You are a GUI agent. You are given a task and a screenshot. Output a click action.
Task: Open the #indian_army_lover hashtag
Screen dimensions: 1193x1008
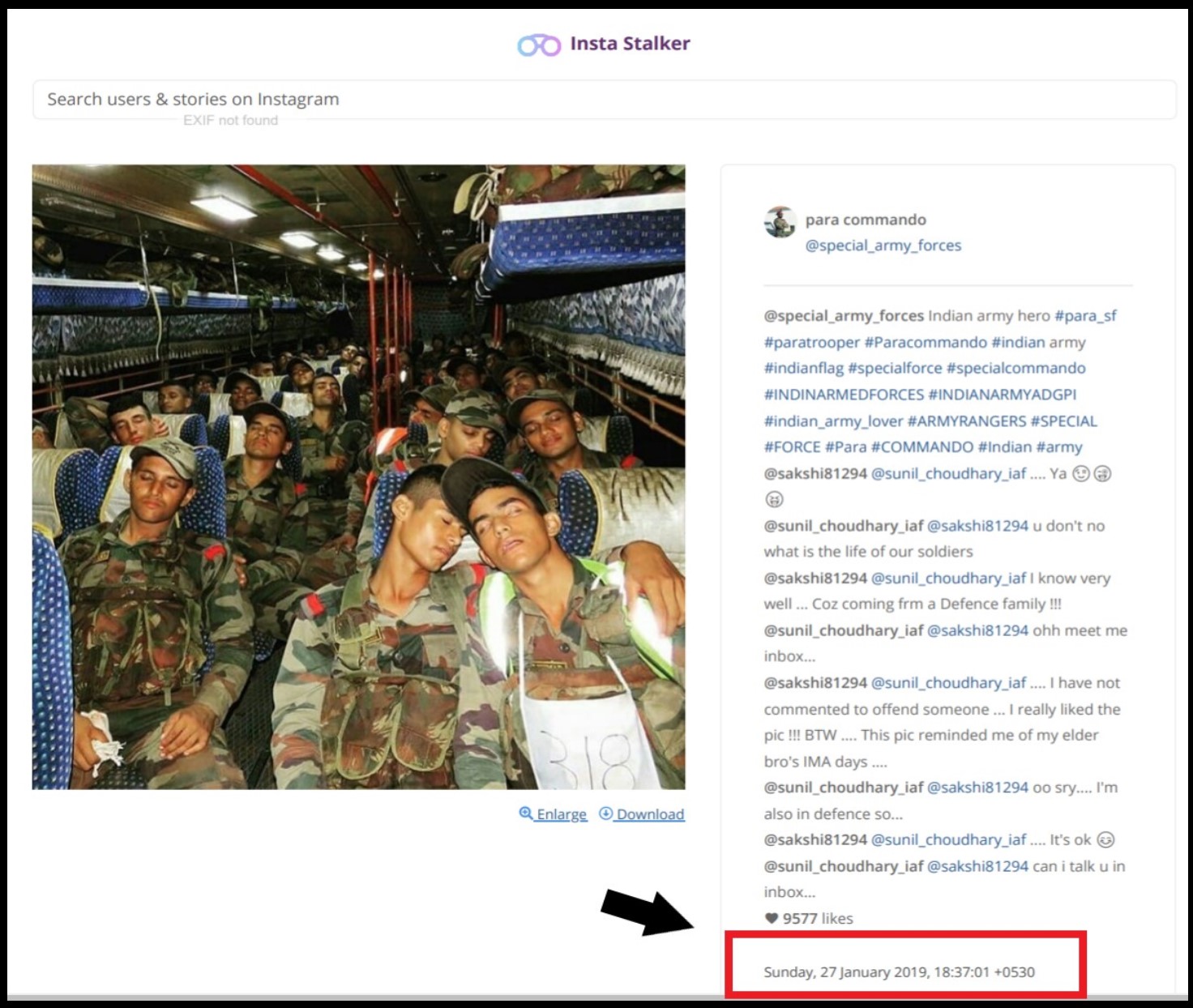click(833, 421)
